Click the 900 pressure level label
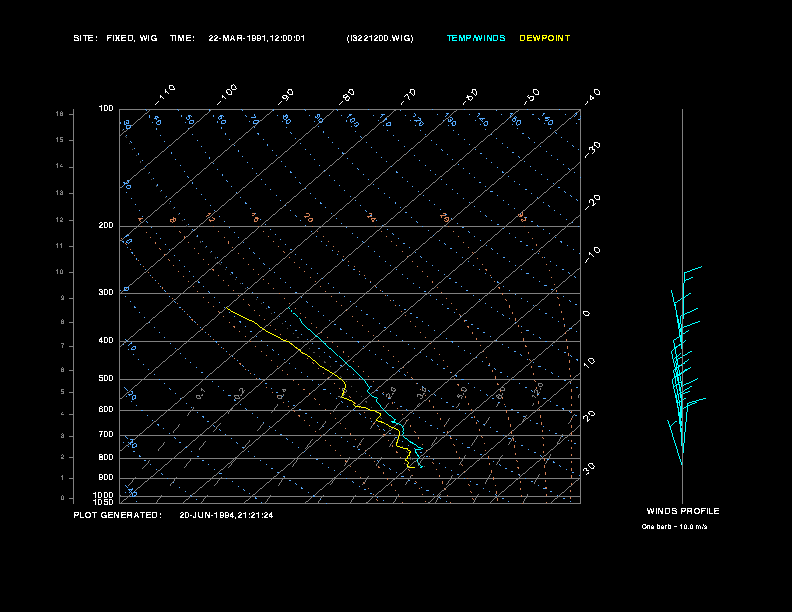792x612 pixels. (x=106, y=478)
